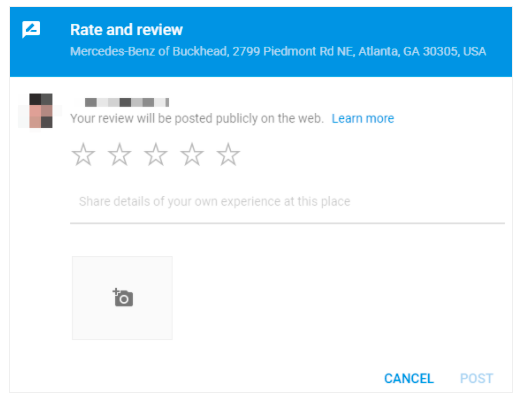Add a photo using camera icon
This screenshot has width=519, height=400.
[x=122, y=298]
